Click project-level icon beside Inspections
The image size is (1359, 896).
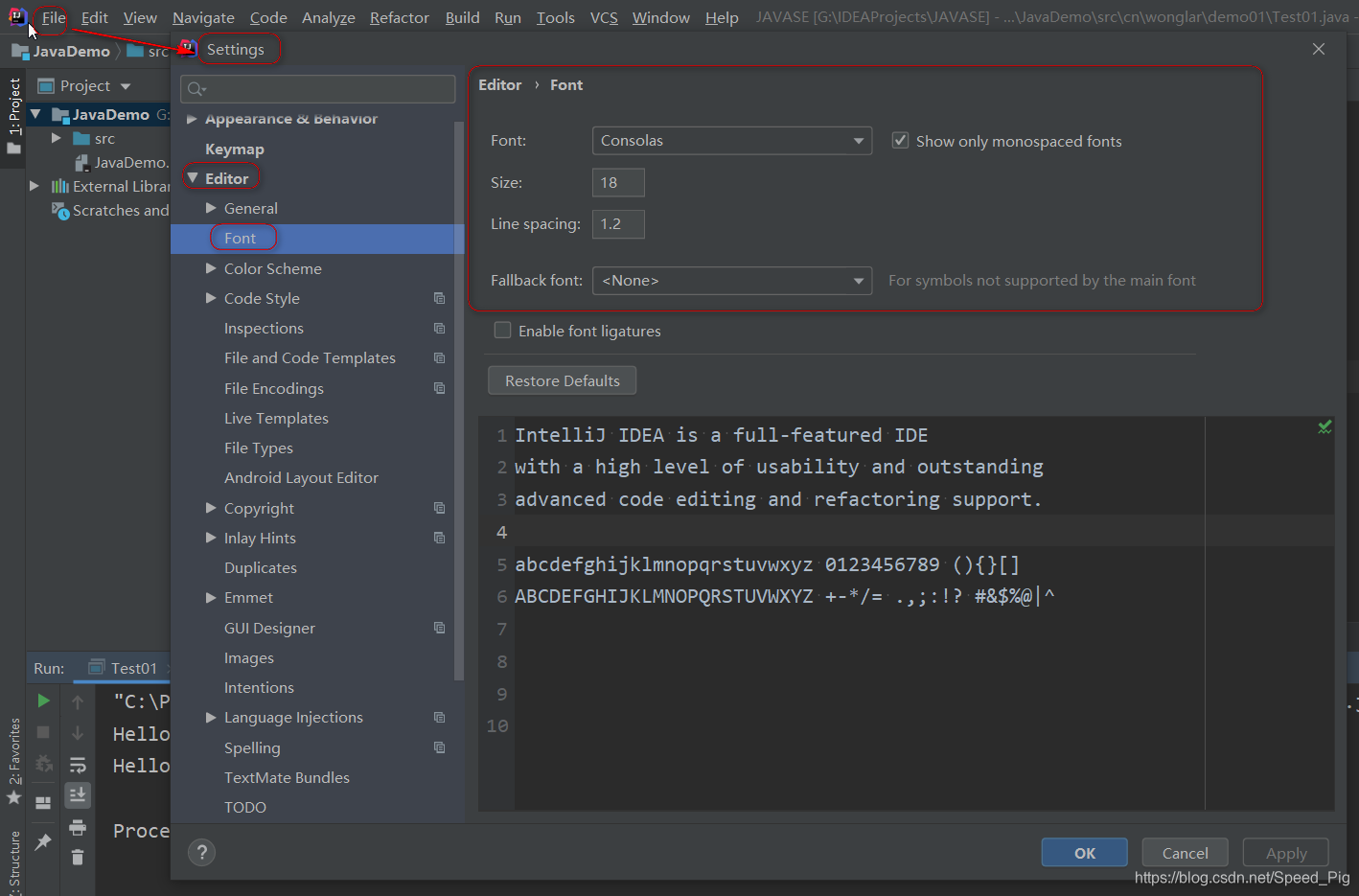(439, 328)
